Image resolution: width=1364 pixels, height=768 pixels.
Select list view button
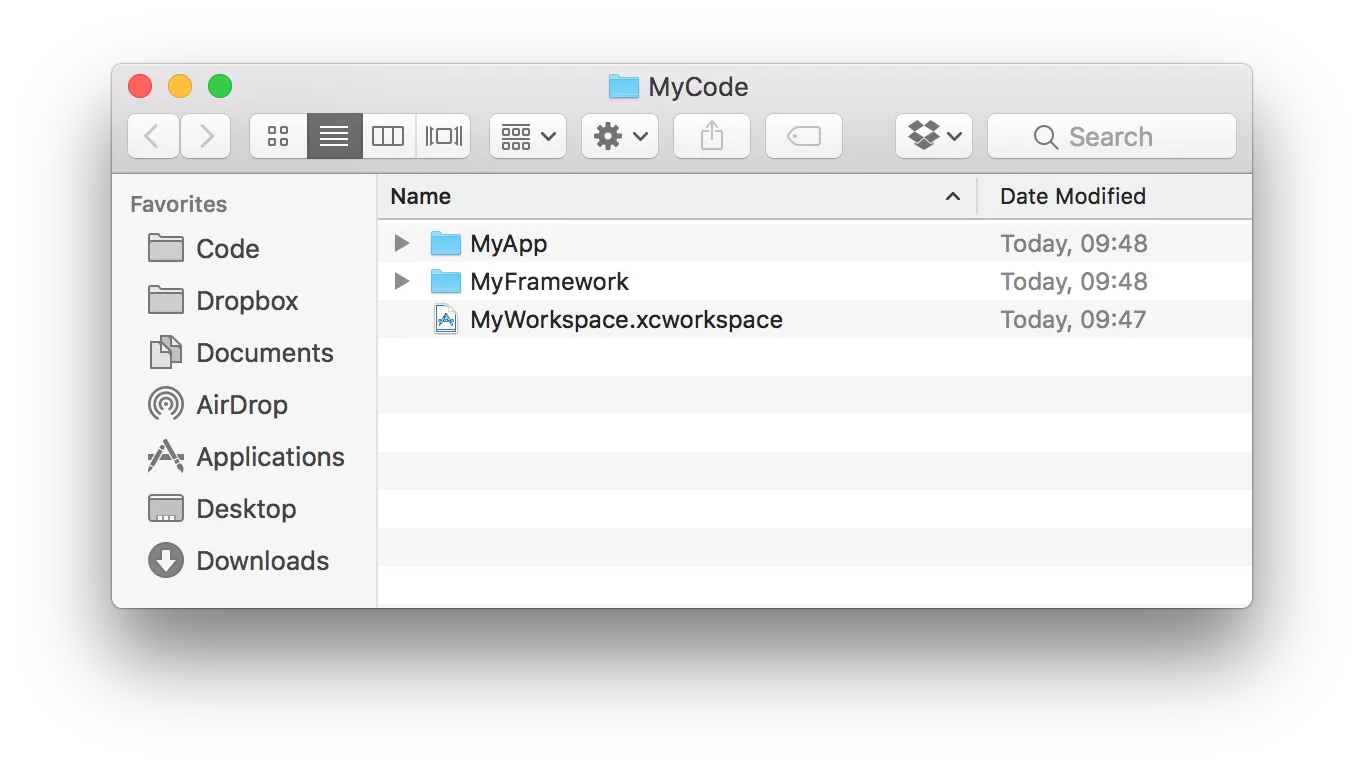click(334, 136)
